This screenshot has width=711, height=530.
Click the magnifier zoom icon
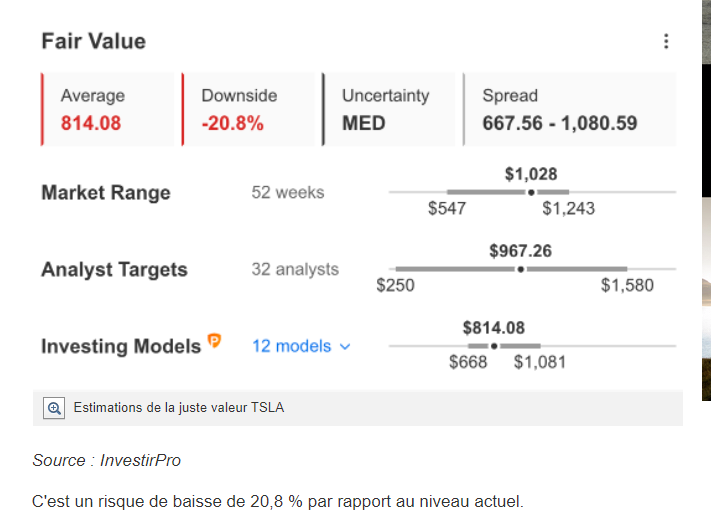[x=54, y=408]
